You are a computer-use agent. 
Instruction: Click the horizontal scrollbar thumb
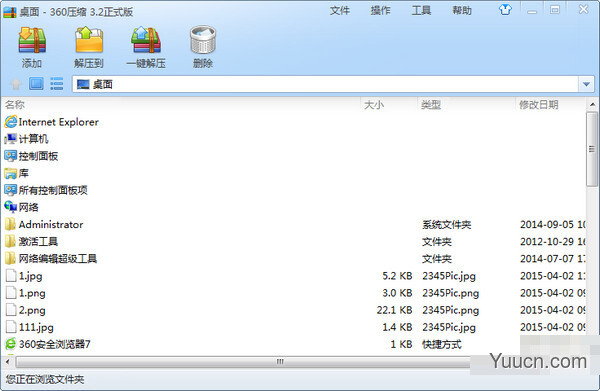pos(280,362)
